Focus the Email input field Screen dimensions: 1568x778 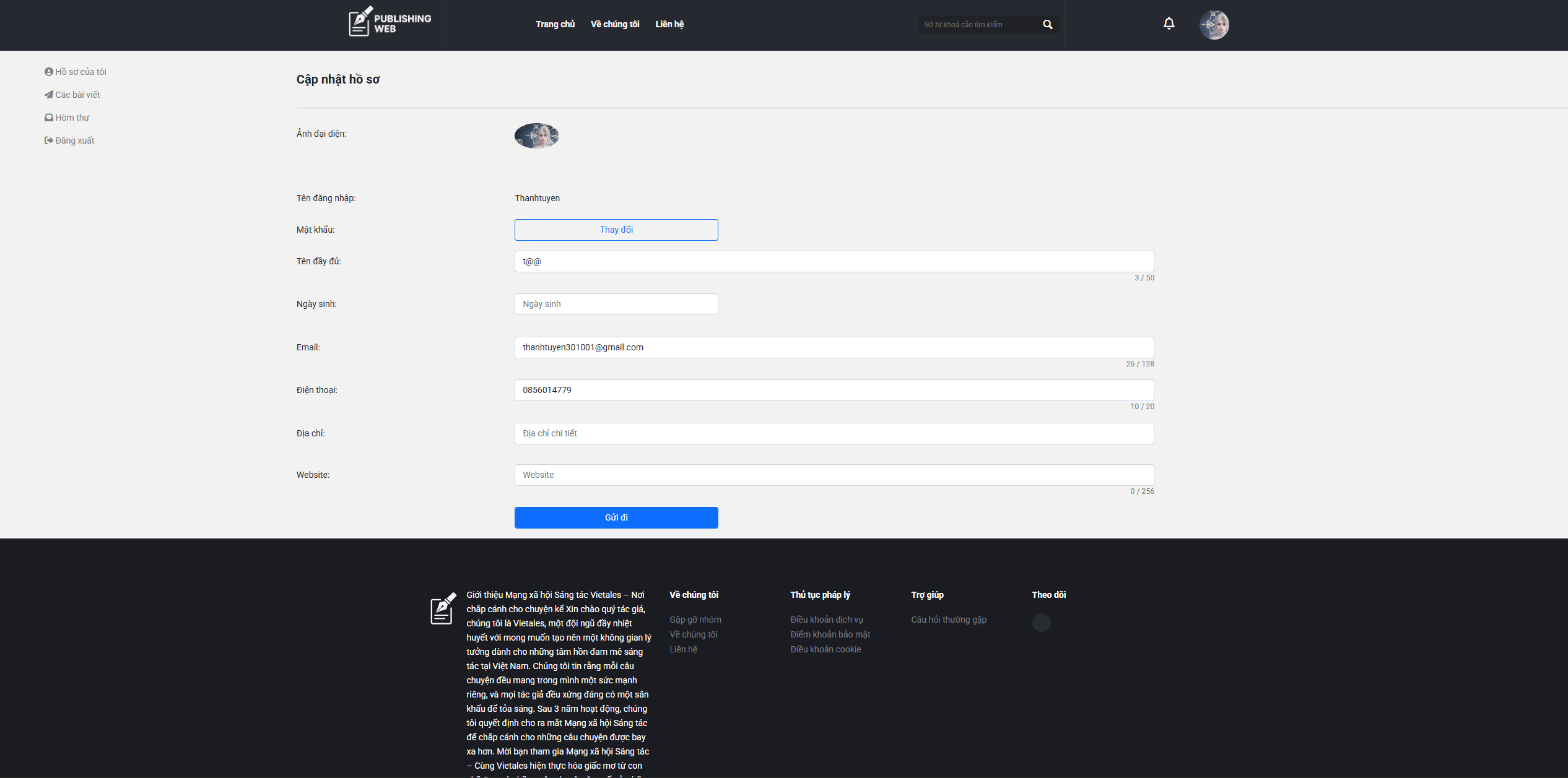pyautogui.click(x=834, y=347)
